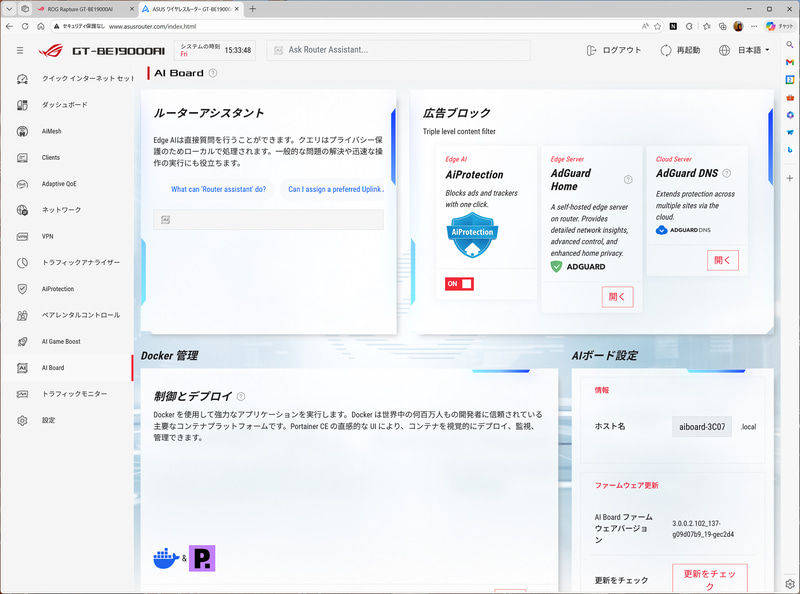
Task: Add Edge sidebar app plus icon
Action: tap(790, 178)
